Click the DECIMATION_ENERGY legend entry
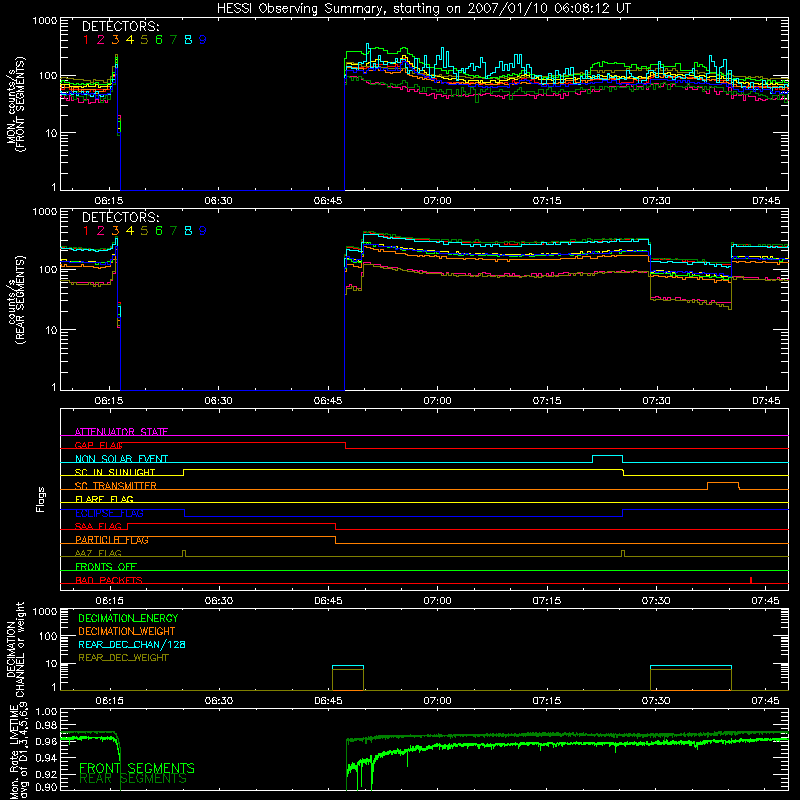Image resolution: width=800 pixels, height=800 pixels. tap(128, 618)
